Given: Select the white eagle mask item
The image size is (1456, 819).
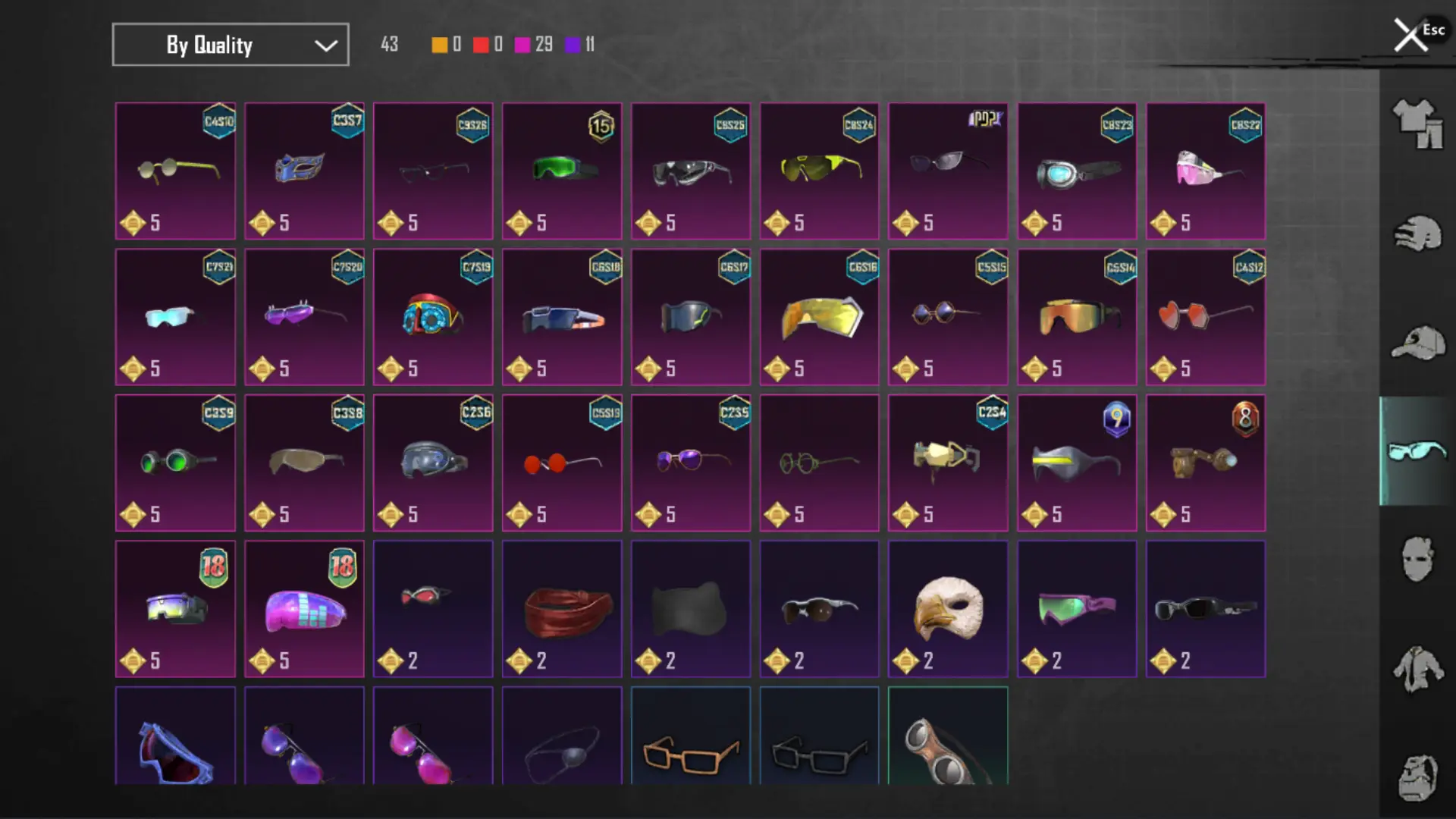Looking at the screenshot, I should click(x=948, y=609).
